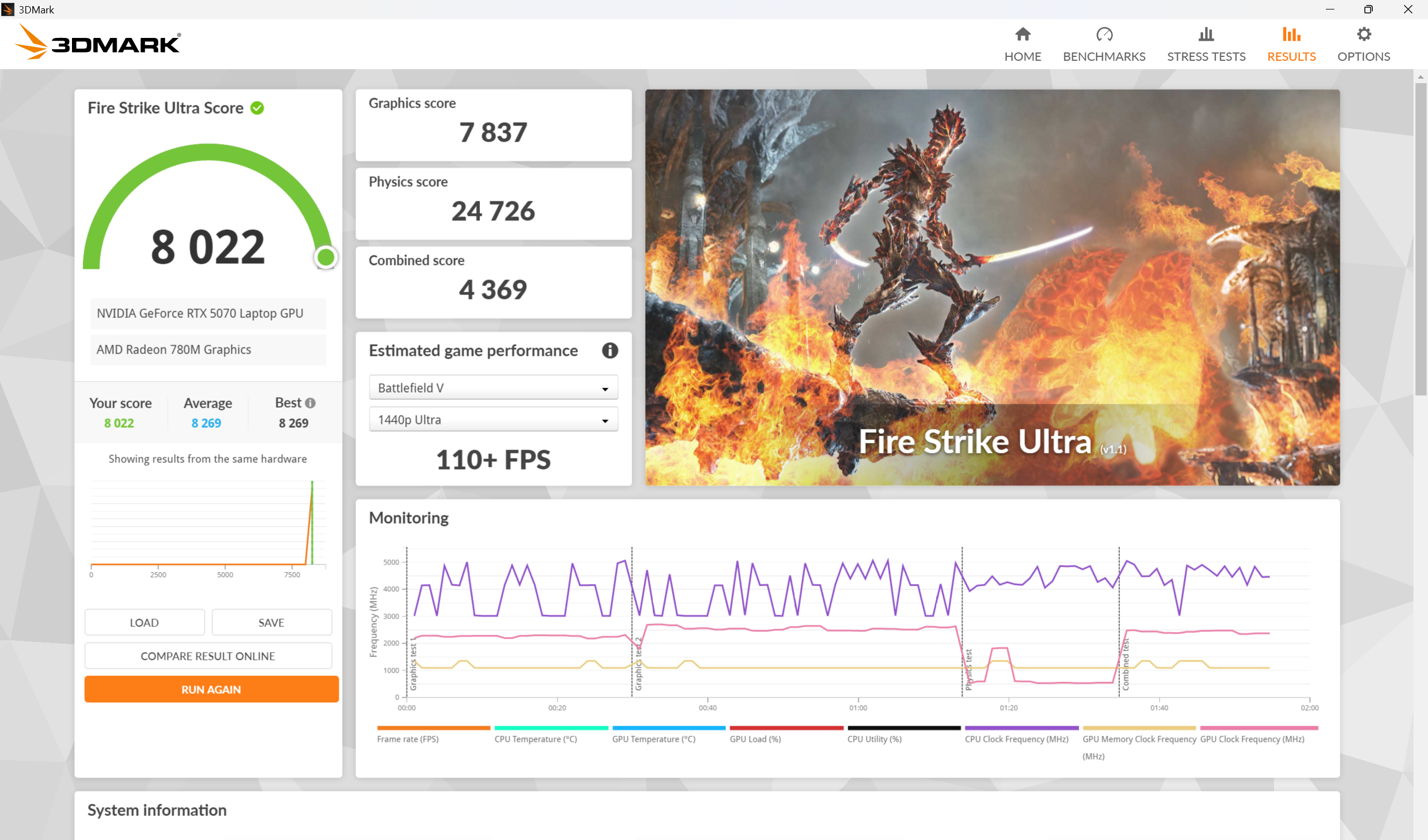Toggle the GPU Clock Frequency legend series

pos(1252,738)
